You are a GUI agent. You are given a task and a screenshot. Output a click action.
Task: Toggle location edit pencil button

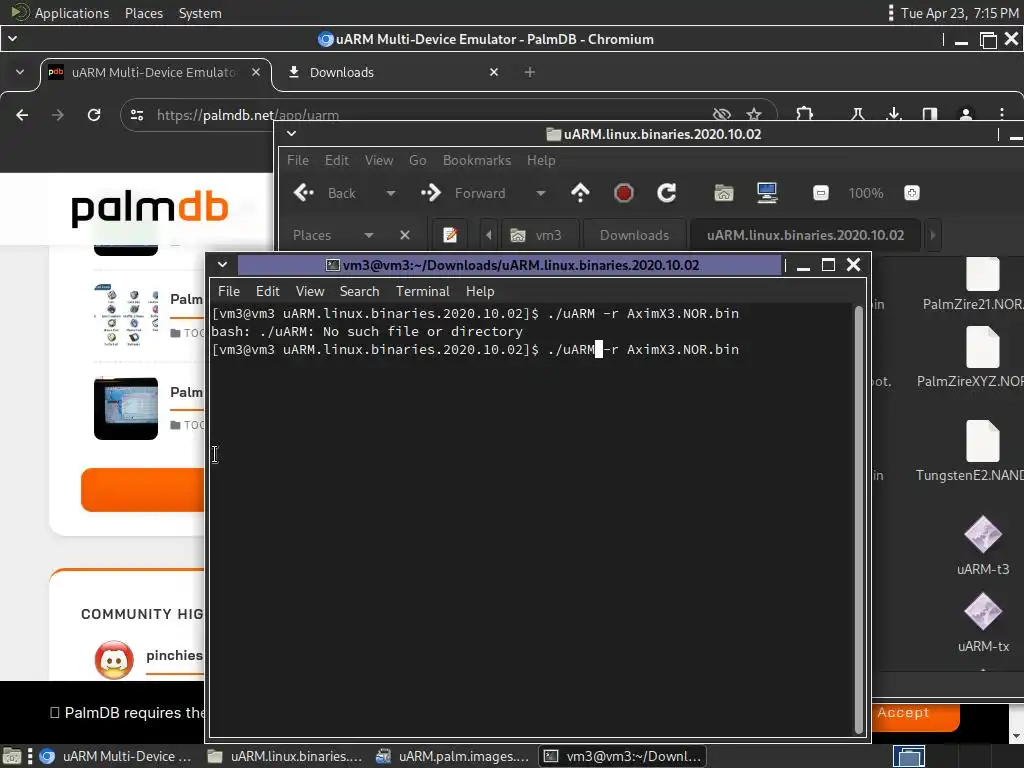point(450,235)
